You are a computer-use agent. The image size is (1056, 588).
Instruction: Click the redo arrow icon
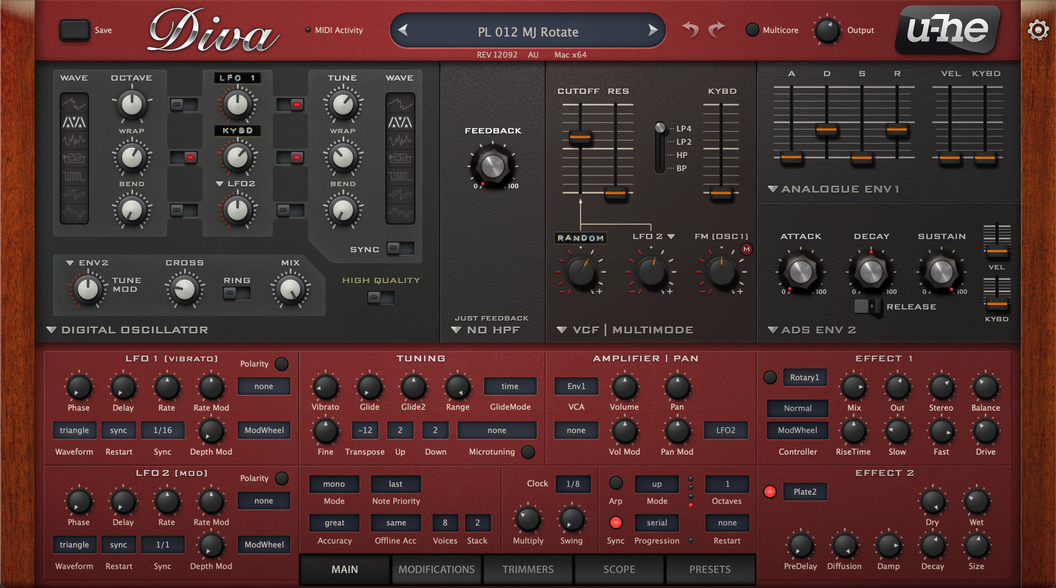pos(716,30)
